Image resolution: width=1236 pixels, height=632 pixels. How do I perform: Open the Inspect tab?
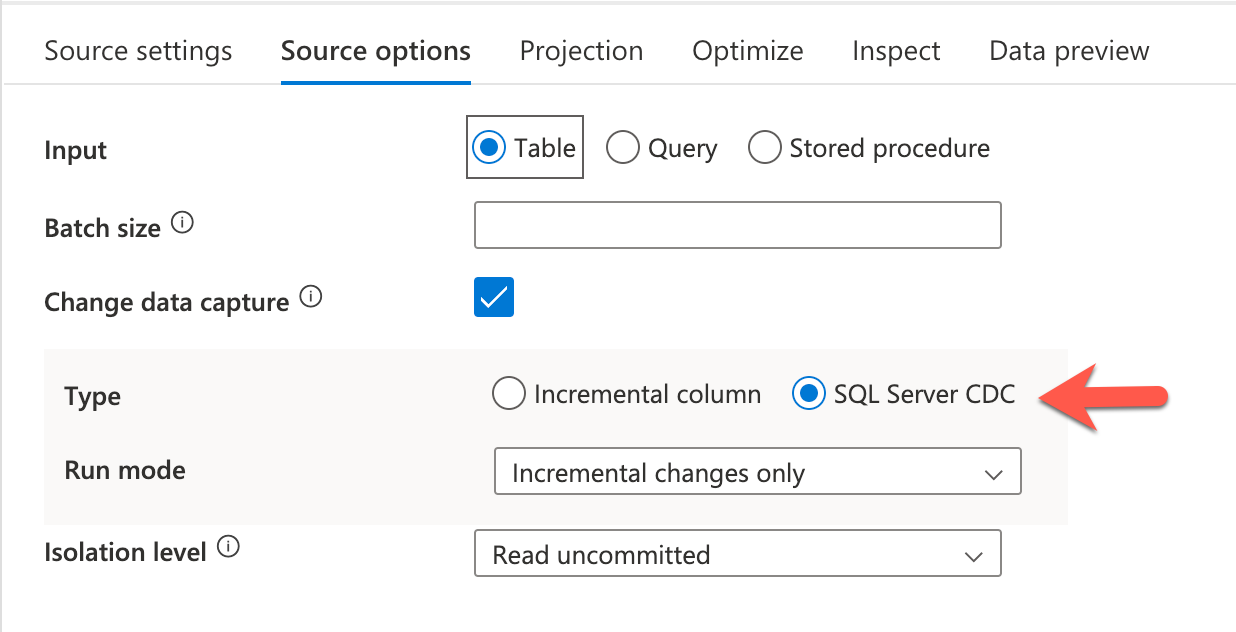895,51
